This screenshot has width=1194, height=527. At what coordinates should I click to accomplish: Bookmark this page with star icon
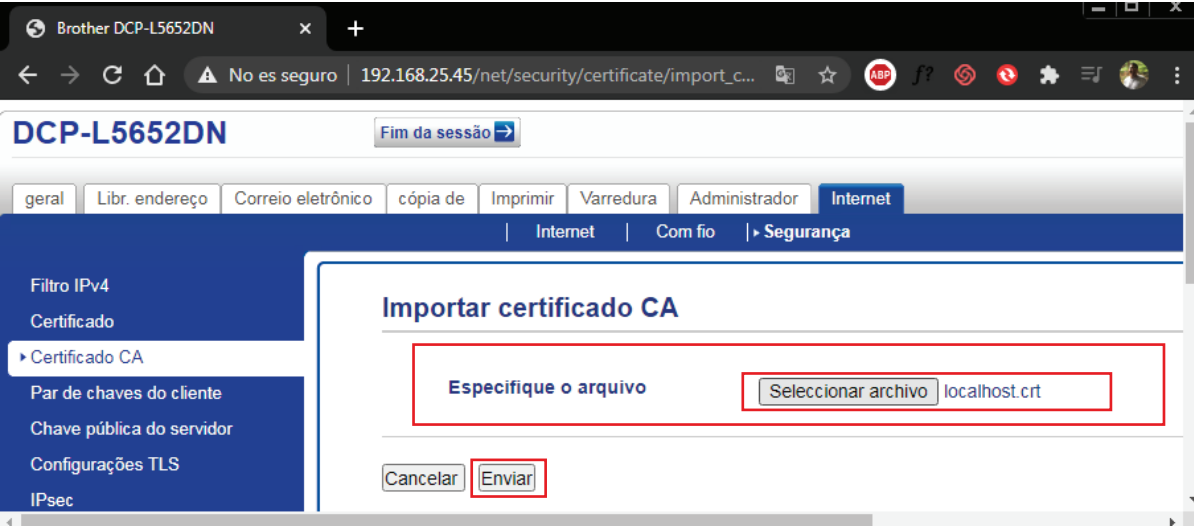tap(827, 75)
